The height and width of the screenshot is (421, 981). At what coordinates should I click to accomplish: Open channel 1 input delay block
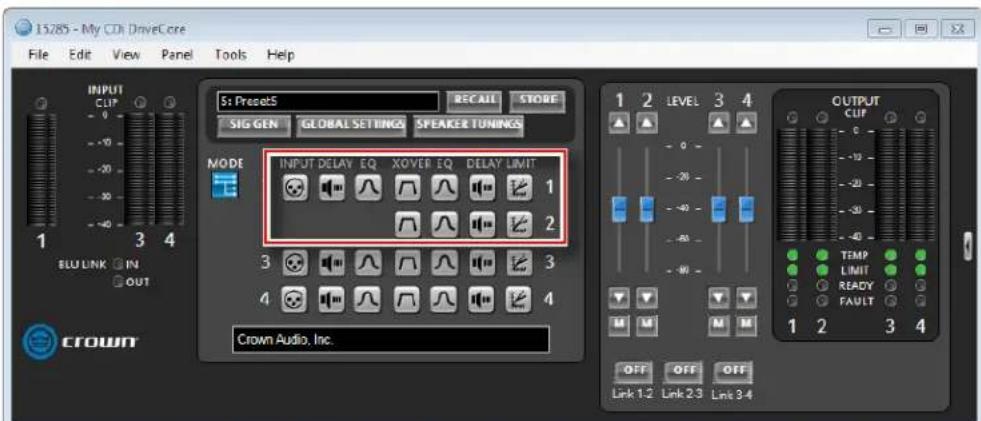coord(332,188)
